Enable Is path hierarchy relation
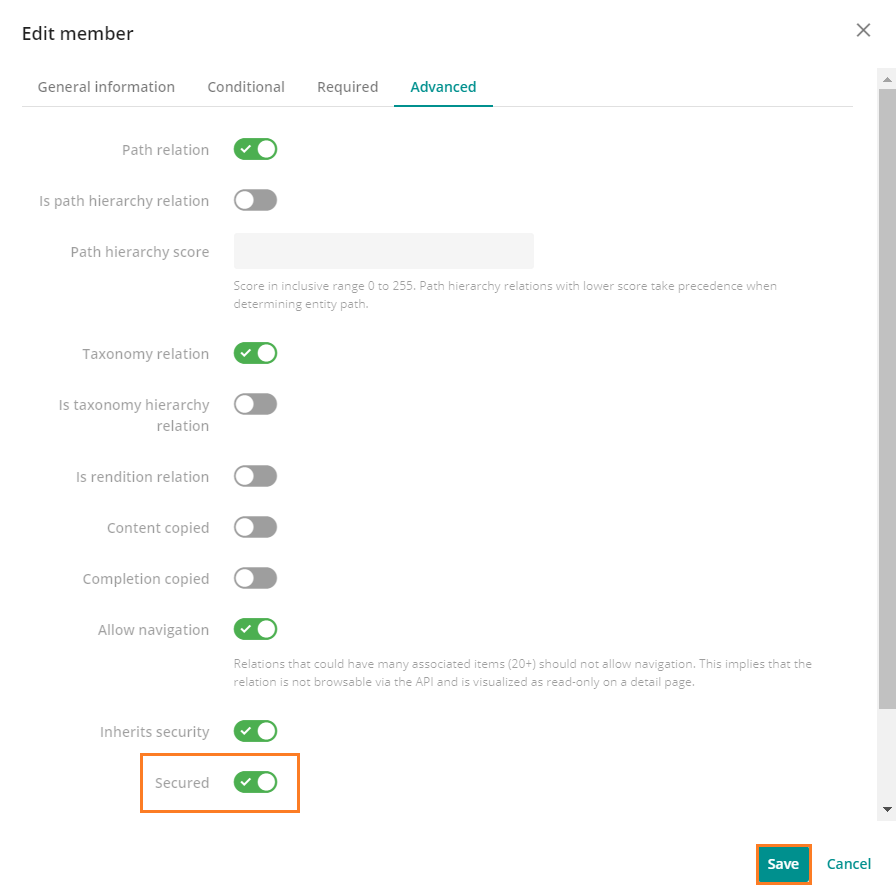This screenshot has width=896, height=894. pyautogui.click(x=255, y=201)
